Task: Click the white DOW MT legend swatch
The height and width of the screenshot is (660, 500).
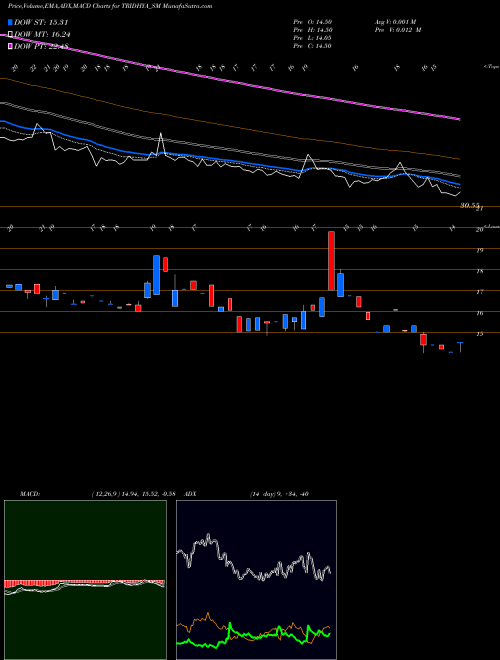Action: point(10,35)
